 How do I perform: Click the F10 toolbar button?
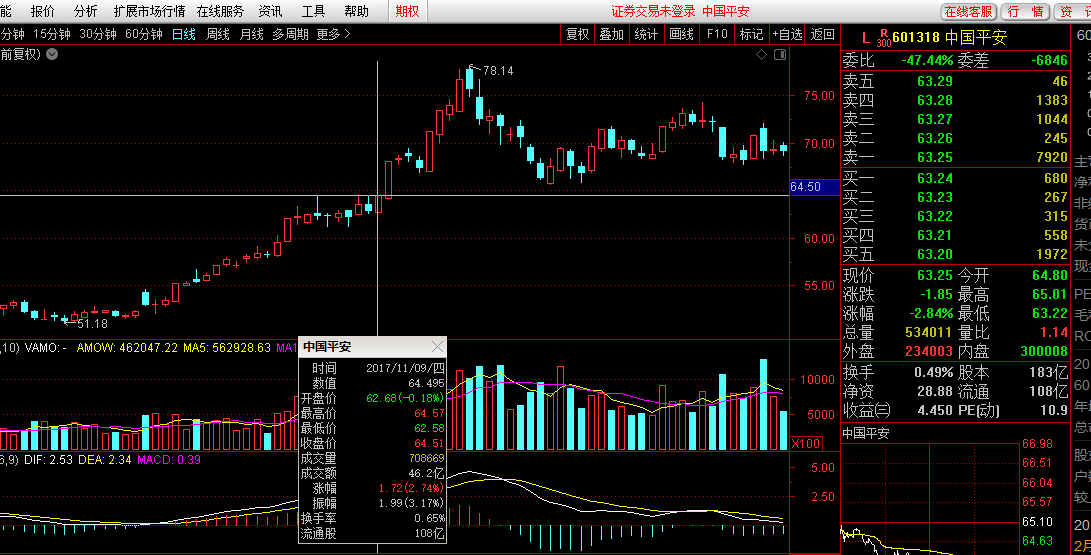717,34
